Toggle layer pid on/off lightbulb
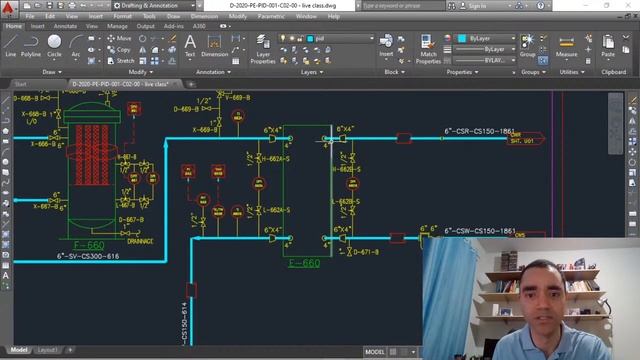 282,38
